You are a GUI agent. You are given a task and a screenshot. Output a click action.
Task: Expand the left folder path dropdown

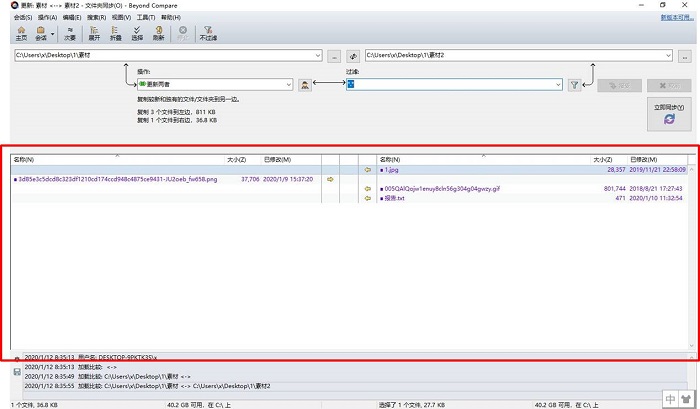tap(319, 56)
